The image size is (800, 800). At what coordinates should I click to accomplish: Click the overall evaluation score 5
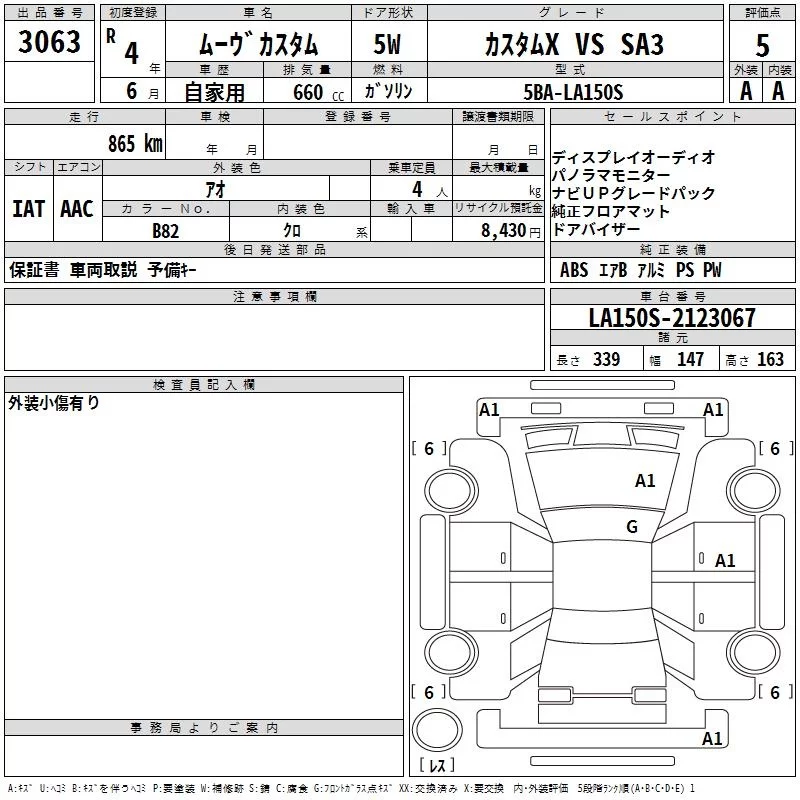[762, 45]
